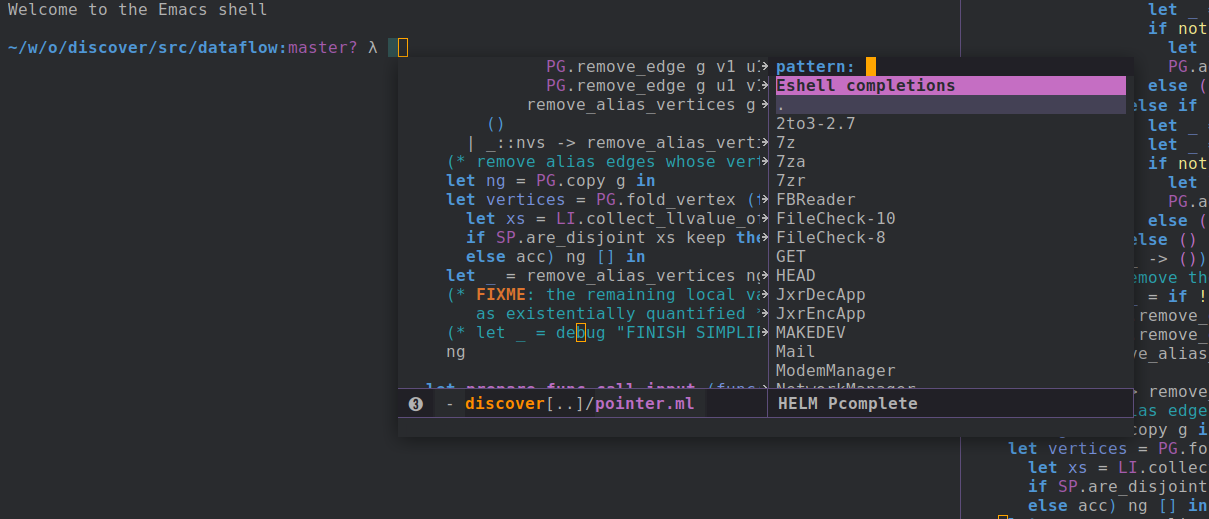This screenshot has height=519, width=1209.
Task: Click the 'else acc) ng [] in' line in popup
Action: pyautogui.click(x=555, y=257)
